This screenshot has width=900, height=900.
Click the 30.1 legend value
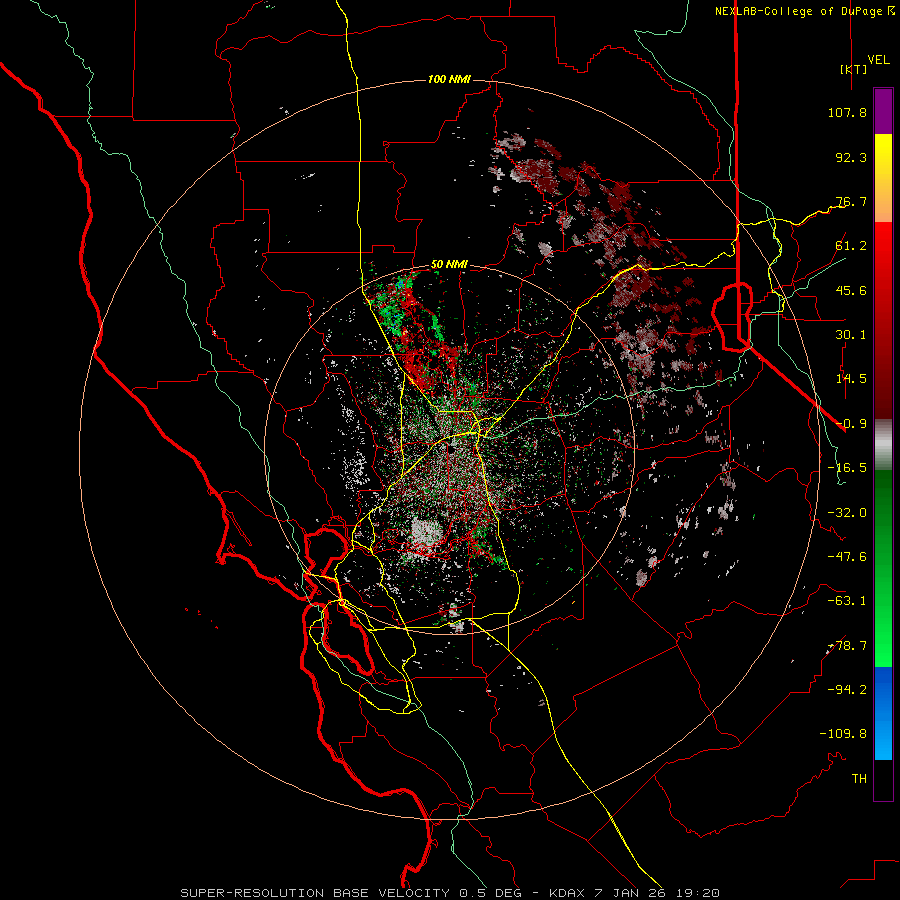[851, 335]
